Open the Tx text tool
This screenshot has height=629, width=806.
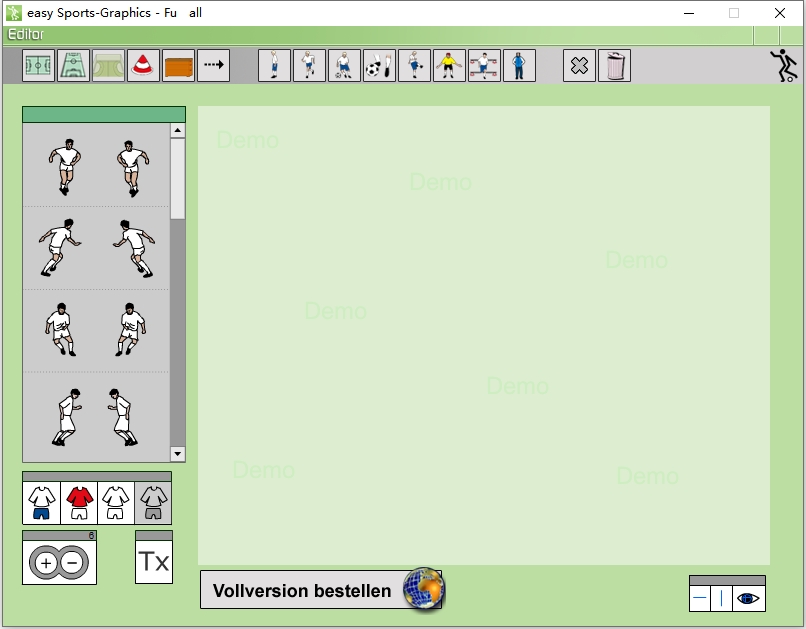tap(154, 562)
